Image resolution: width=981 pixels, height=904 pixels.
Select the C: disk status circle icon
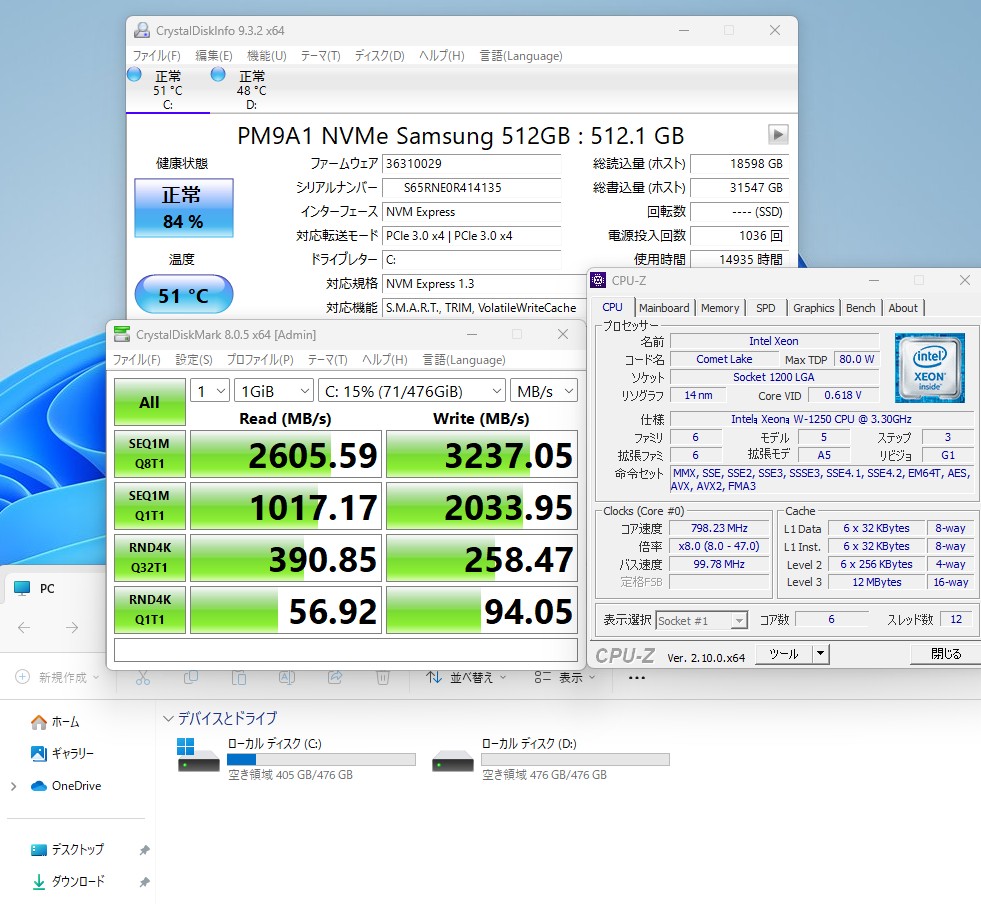(x=134, y=74)
